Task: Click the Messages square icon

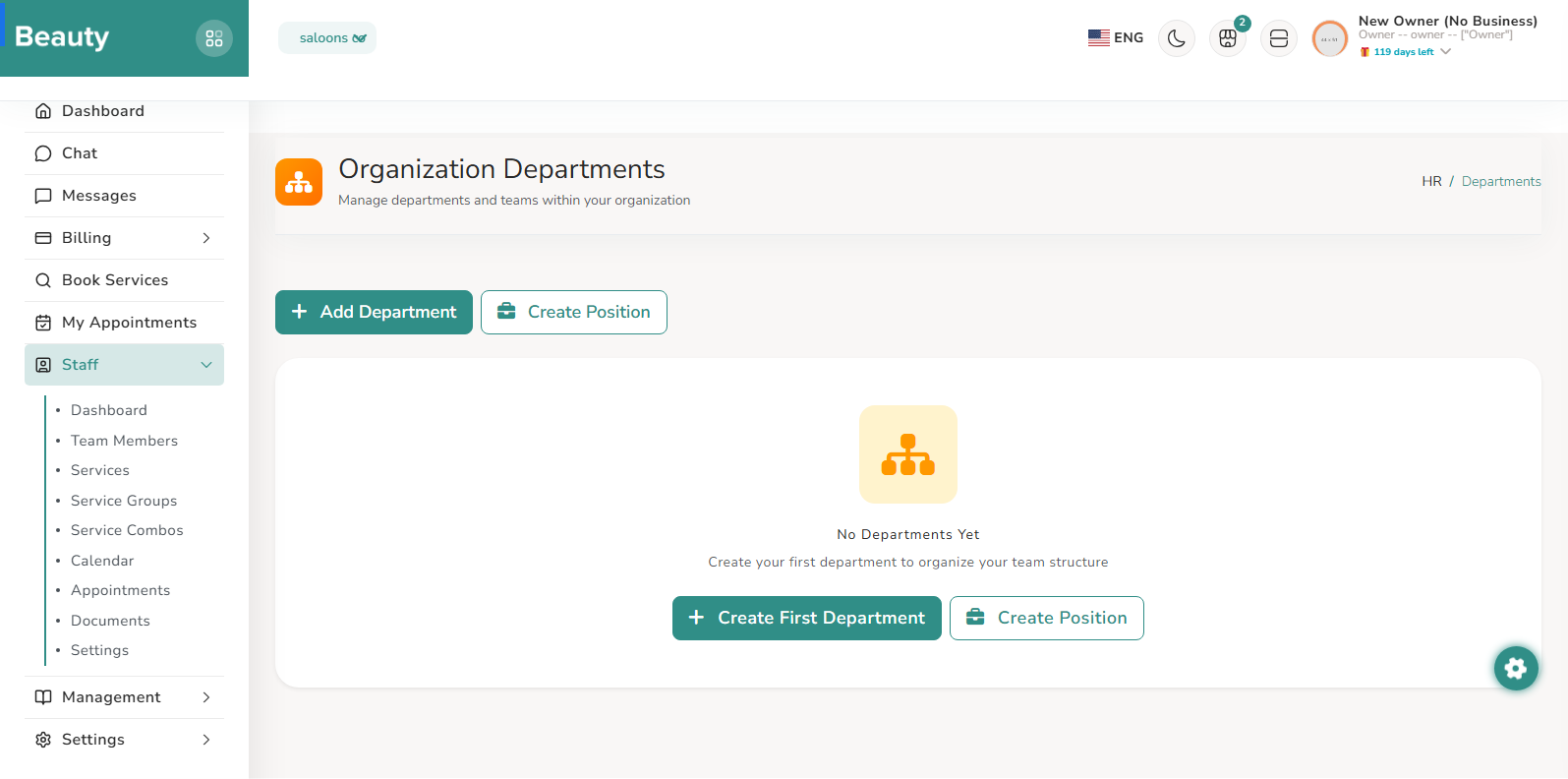Action: [43, 196]
